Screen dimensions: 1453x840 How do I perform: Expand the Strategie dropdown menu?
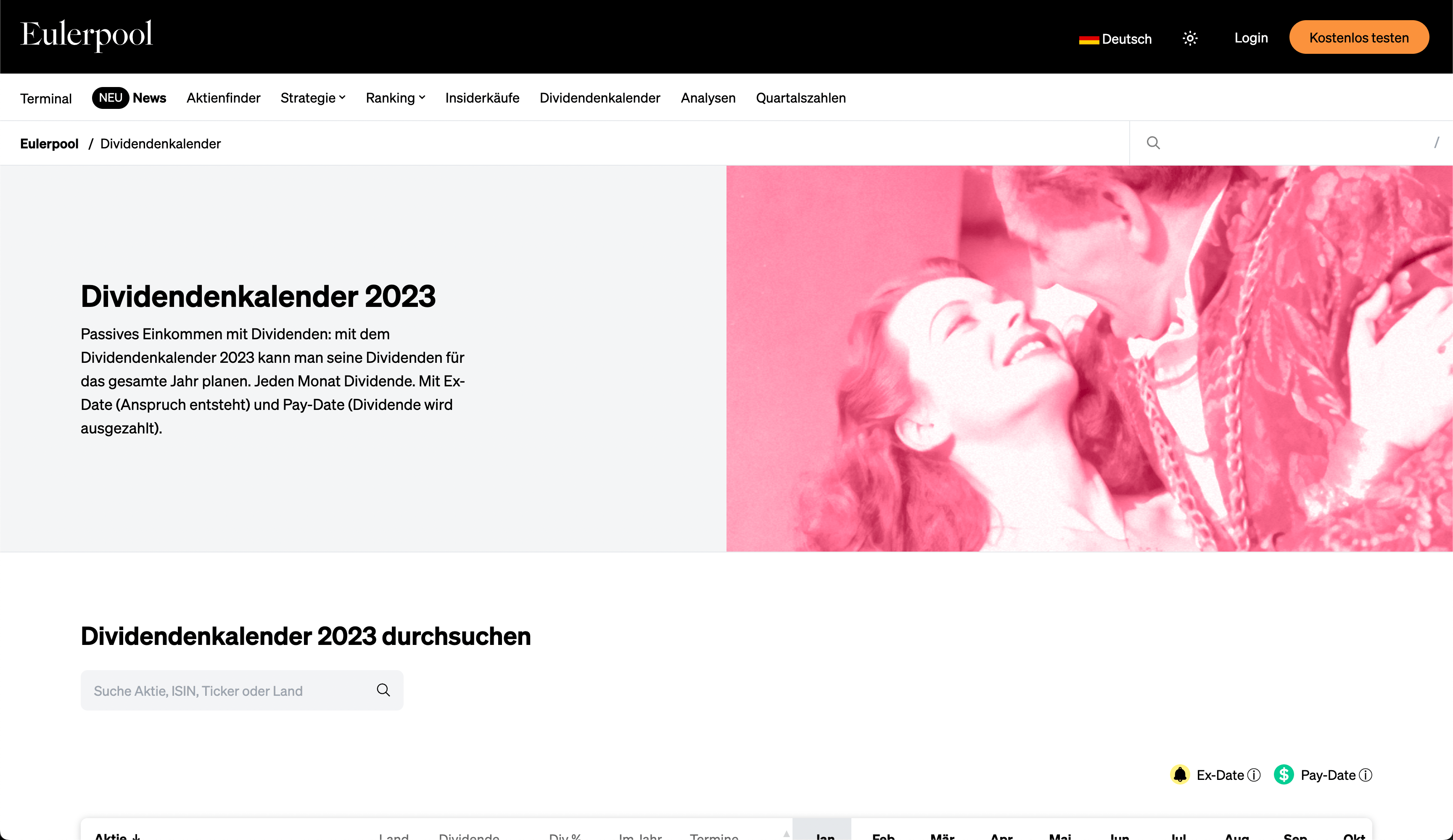point(312,98)
